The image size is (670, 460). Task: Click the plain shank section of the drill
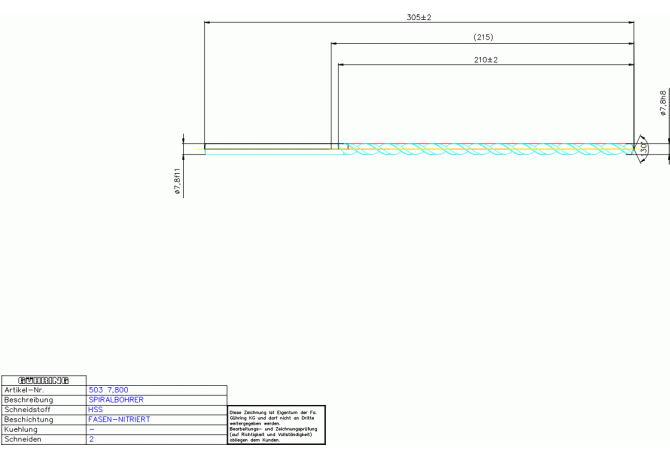[268, 147]
